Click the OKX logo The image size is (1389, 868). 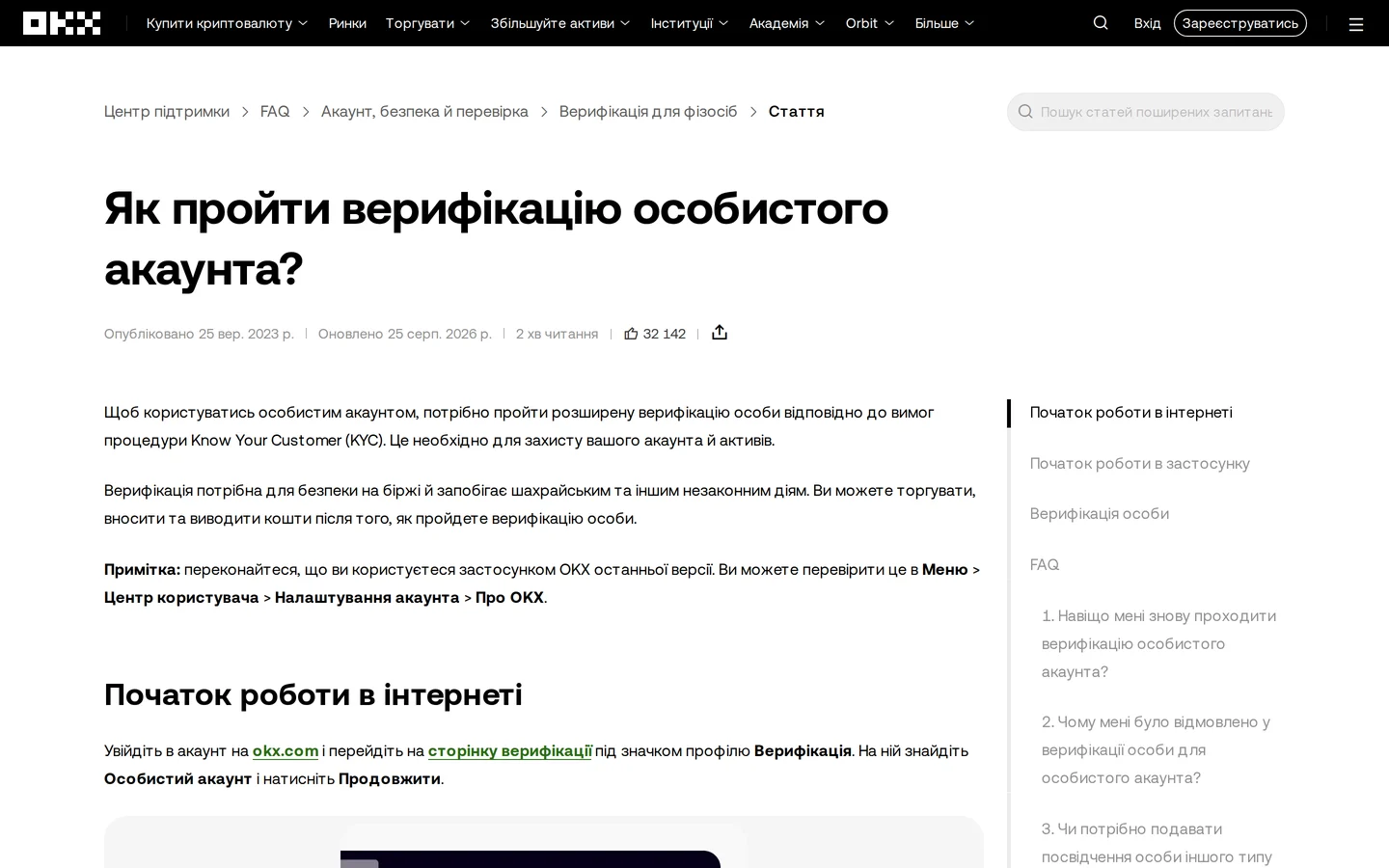tap(62, 23)
